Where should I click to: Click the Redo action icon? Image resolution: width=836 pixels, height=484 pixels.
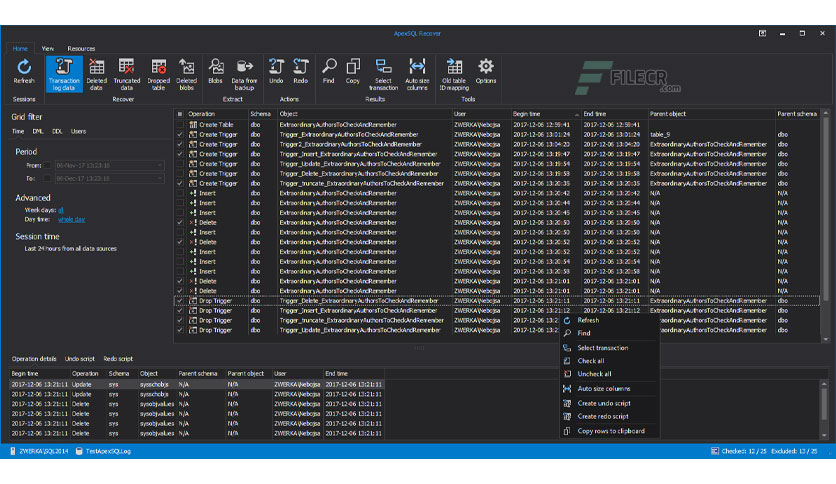tap(301, 71)
